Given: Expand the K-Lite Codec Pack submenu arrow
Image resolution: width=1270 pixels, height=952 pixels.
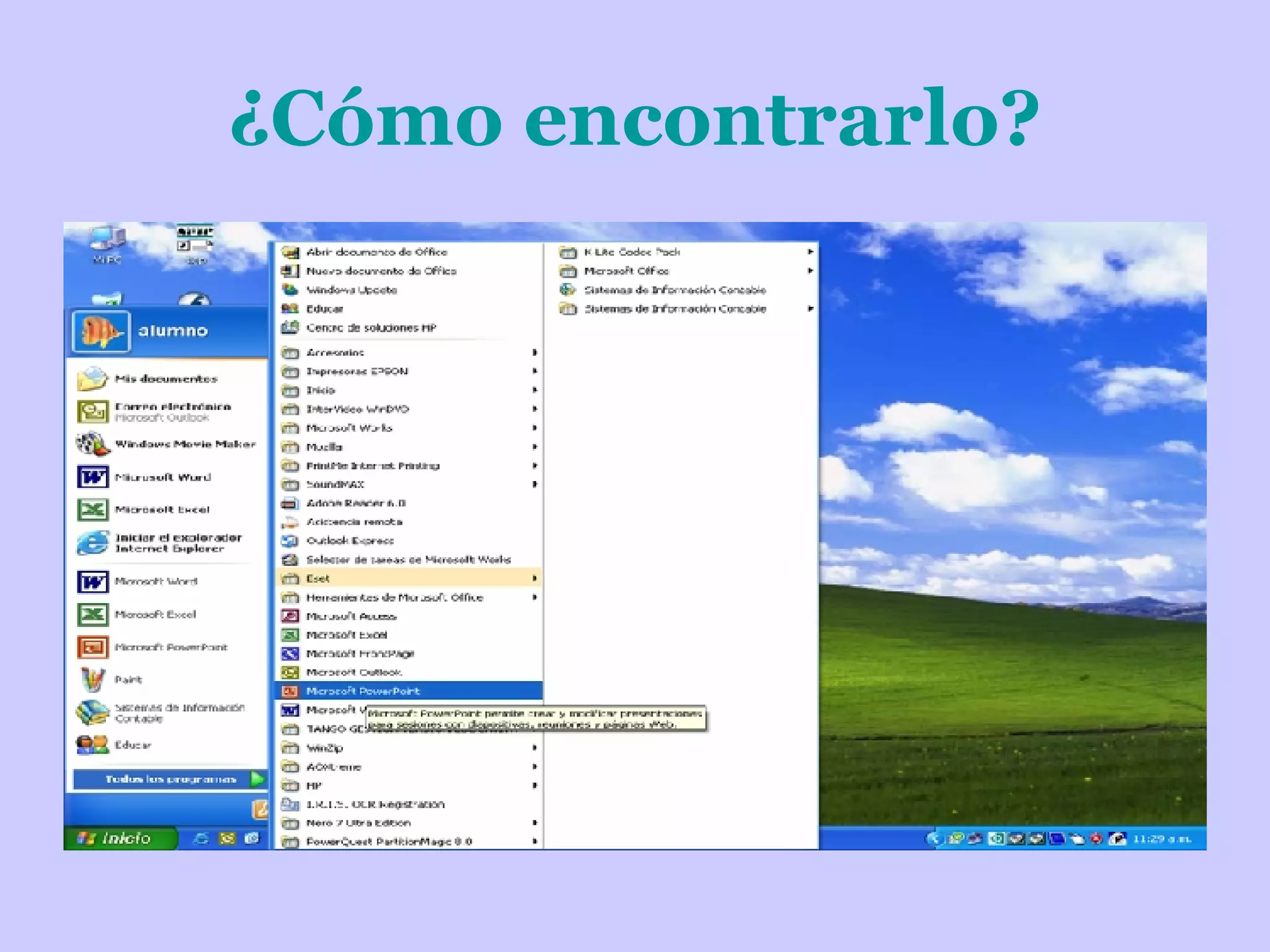Looking at the screenshot, I should click(810, 252).
